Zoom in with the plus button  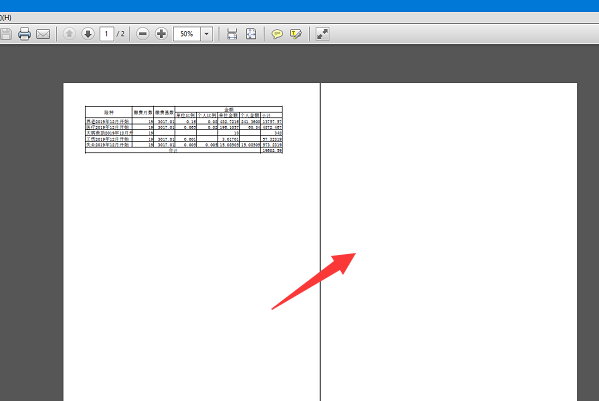coord(161,34)
